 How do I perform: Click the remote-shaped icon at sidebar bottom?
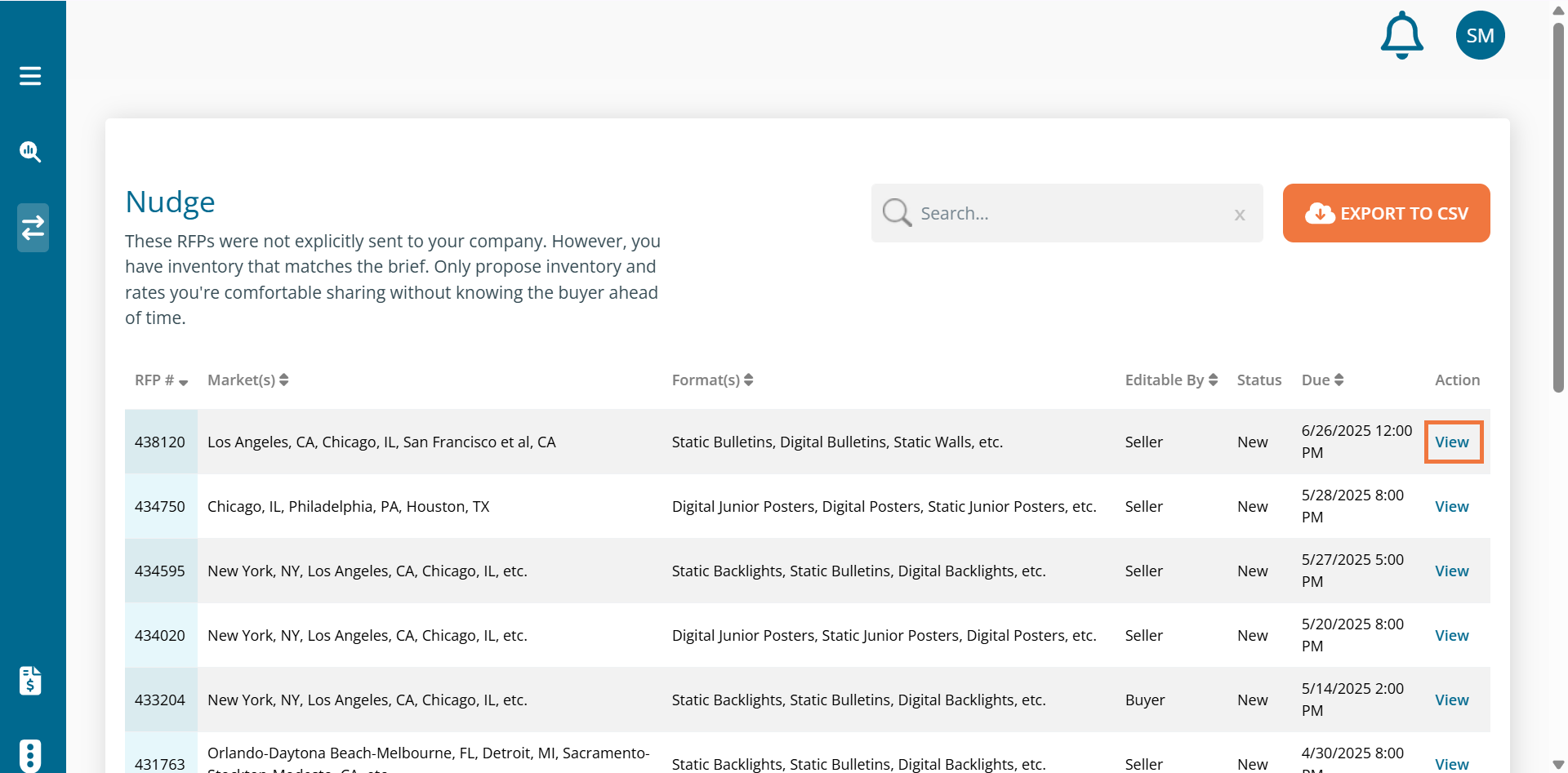[x=30, y=755]
